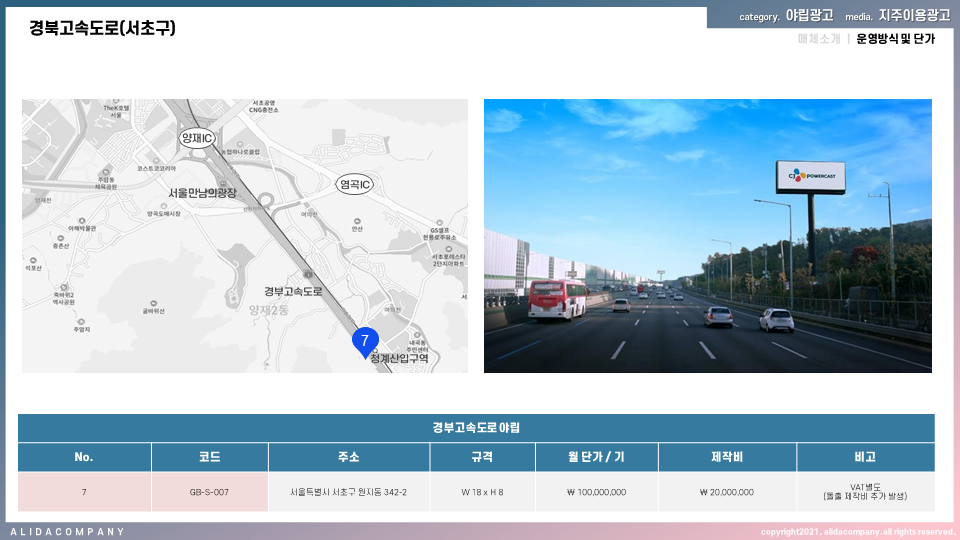Click the 염곡IC oval marker on map
The image size is (960, 540).
click(355, 184)
